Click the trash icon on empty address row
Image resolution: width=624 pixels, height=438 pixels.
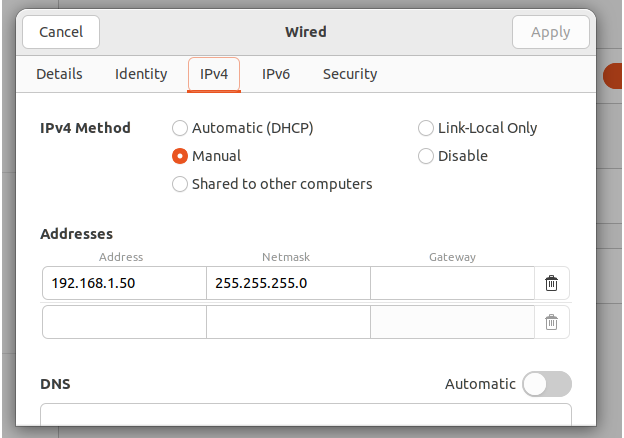click(x=551, y=322)
